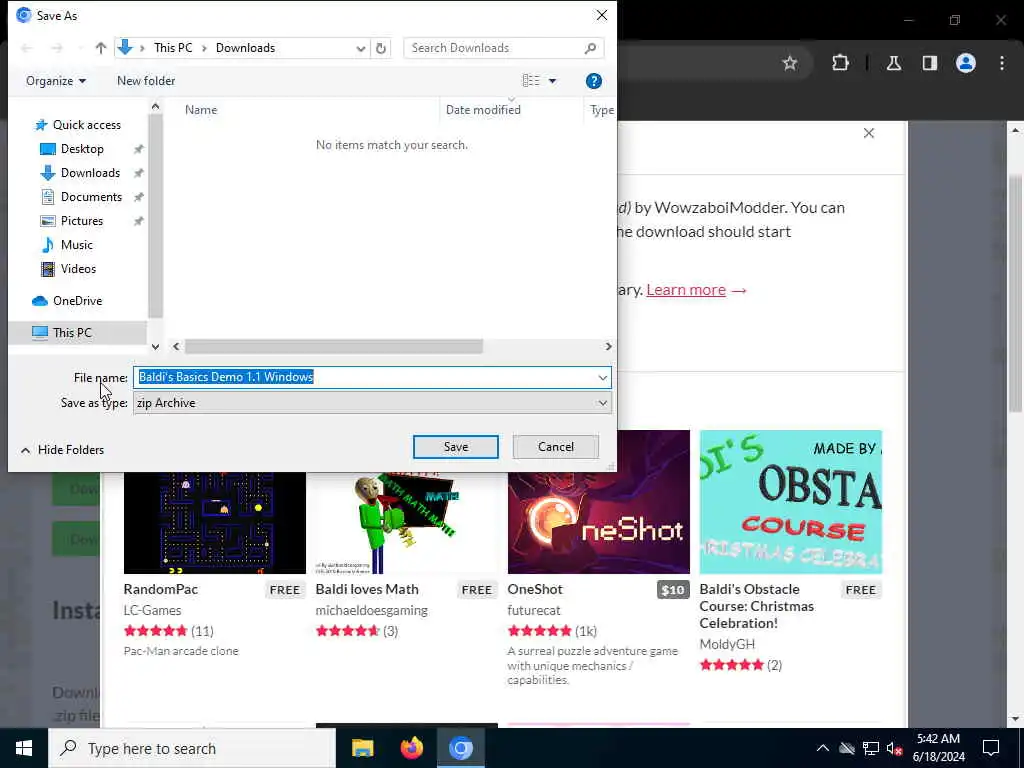Image resolution: width=1024 pixels, height=768 pixels.
Task: Open File Explorer from the taskbar
Action: click(x=362, y=748)
